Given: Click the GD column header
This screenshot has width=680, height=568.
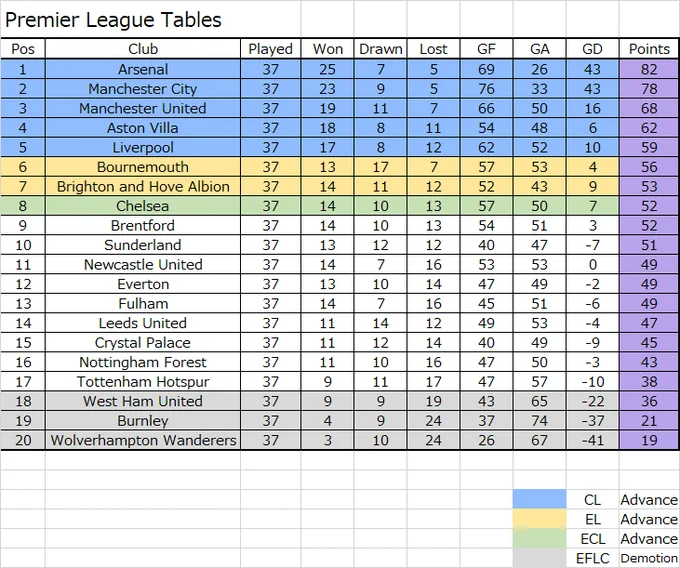Looking at the screenshot, I should (592, 49).
